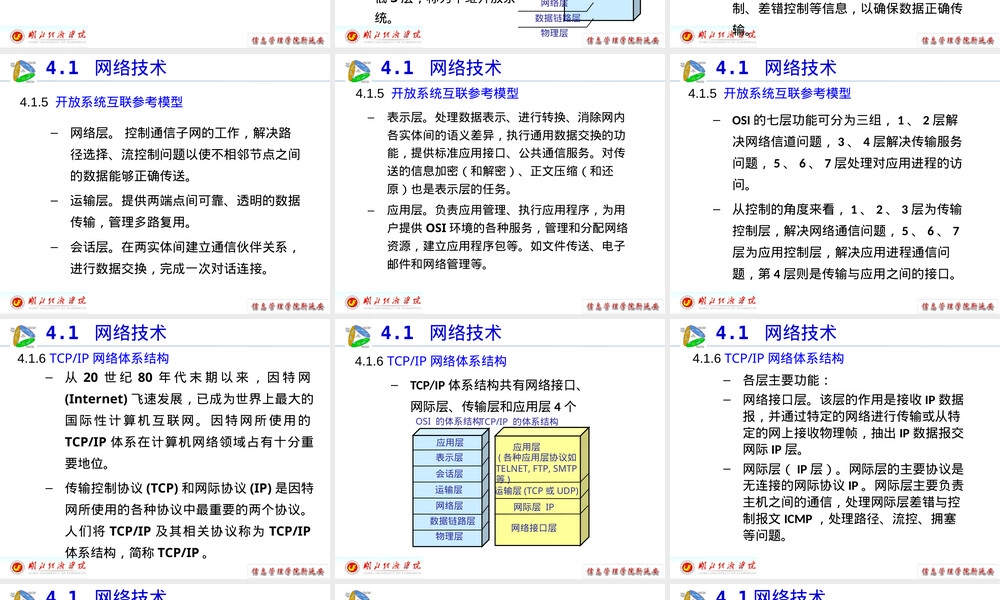Image resolution: width=1000 pixels, height=600 pixels.
Task: Click the blue 应用层 box in the OSI stack
Action: (x=448, y=443)
